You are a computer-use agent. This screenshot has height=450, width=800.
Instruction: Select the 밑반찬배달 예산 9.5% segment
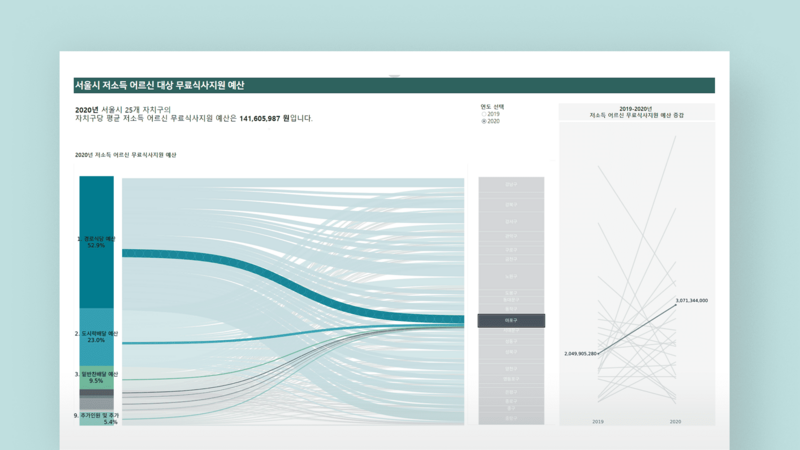(97, 376)
